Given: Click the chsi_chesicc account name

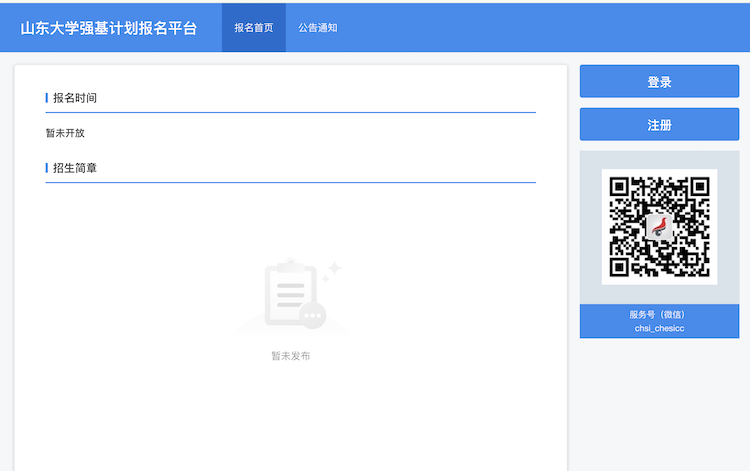Looking at the screenshot, I should point(659,328).
